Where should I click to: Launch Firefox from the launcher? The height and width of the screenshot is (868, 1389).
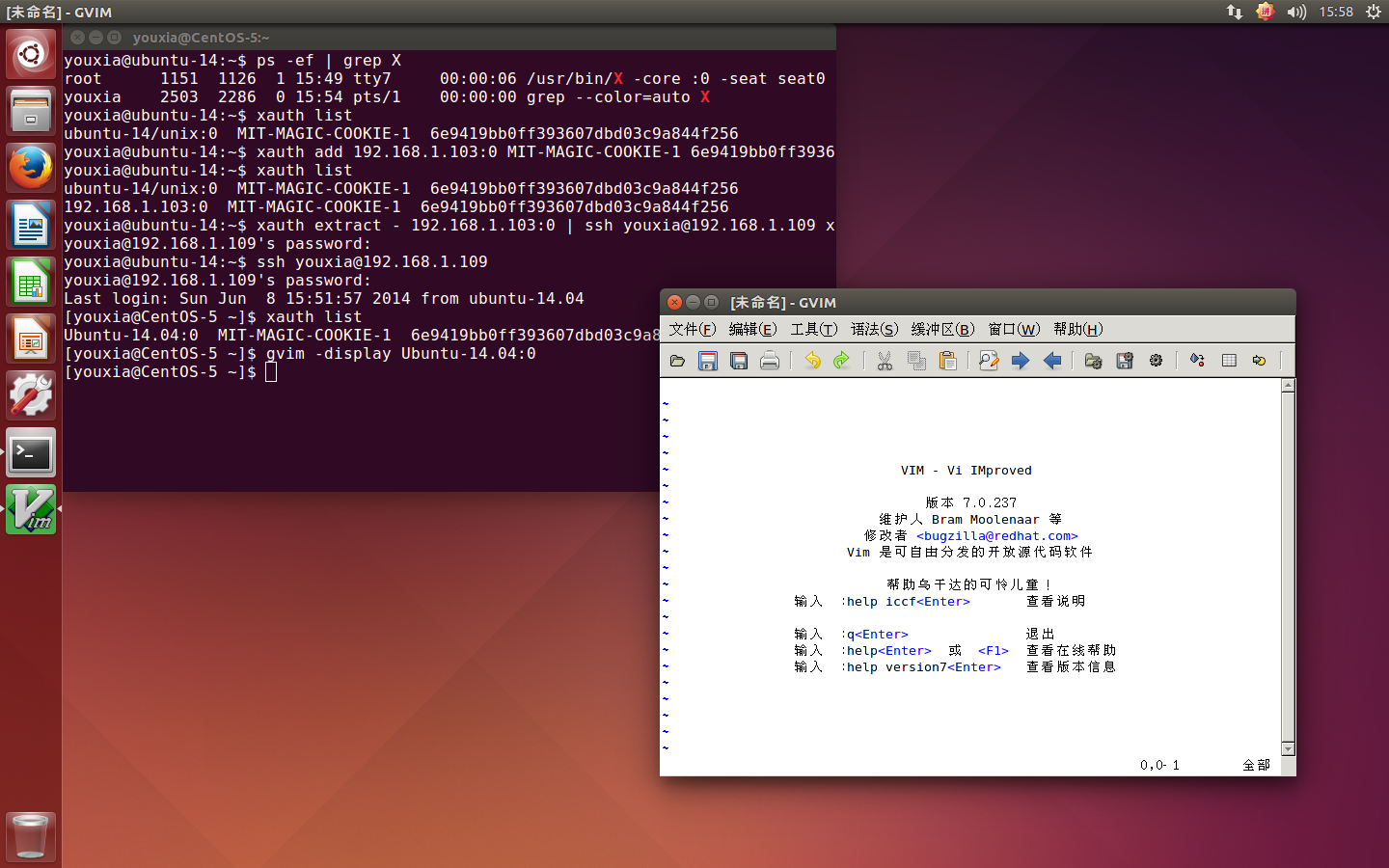click(31, 167)
